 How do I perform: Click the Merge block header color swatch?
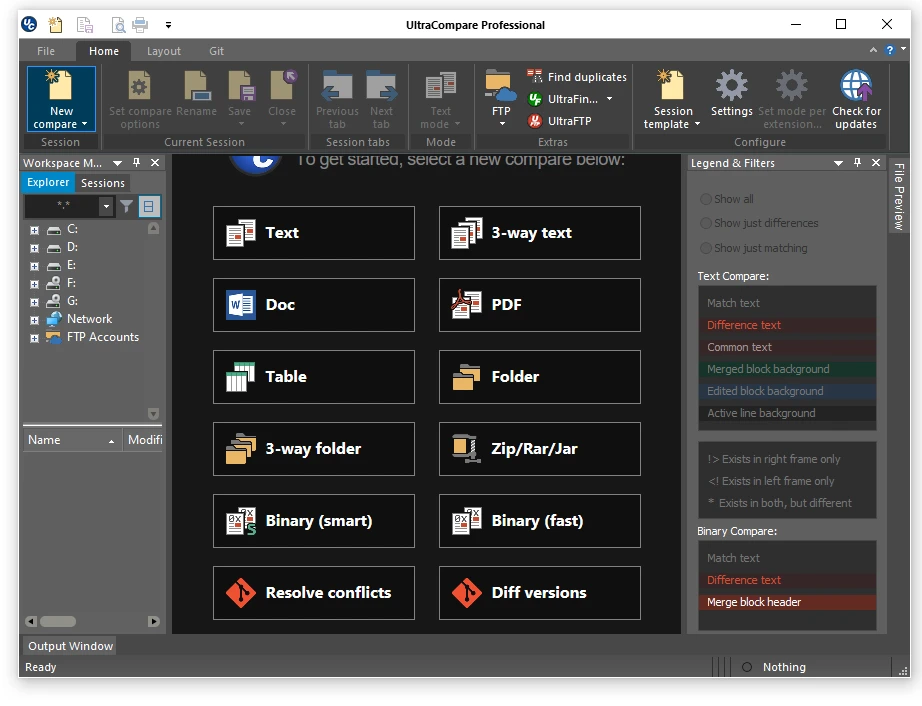point(787,602)
